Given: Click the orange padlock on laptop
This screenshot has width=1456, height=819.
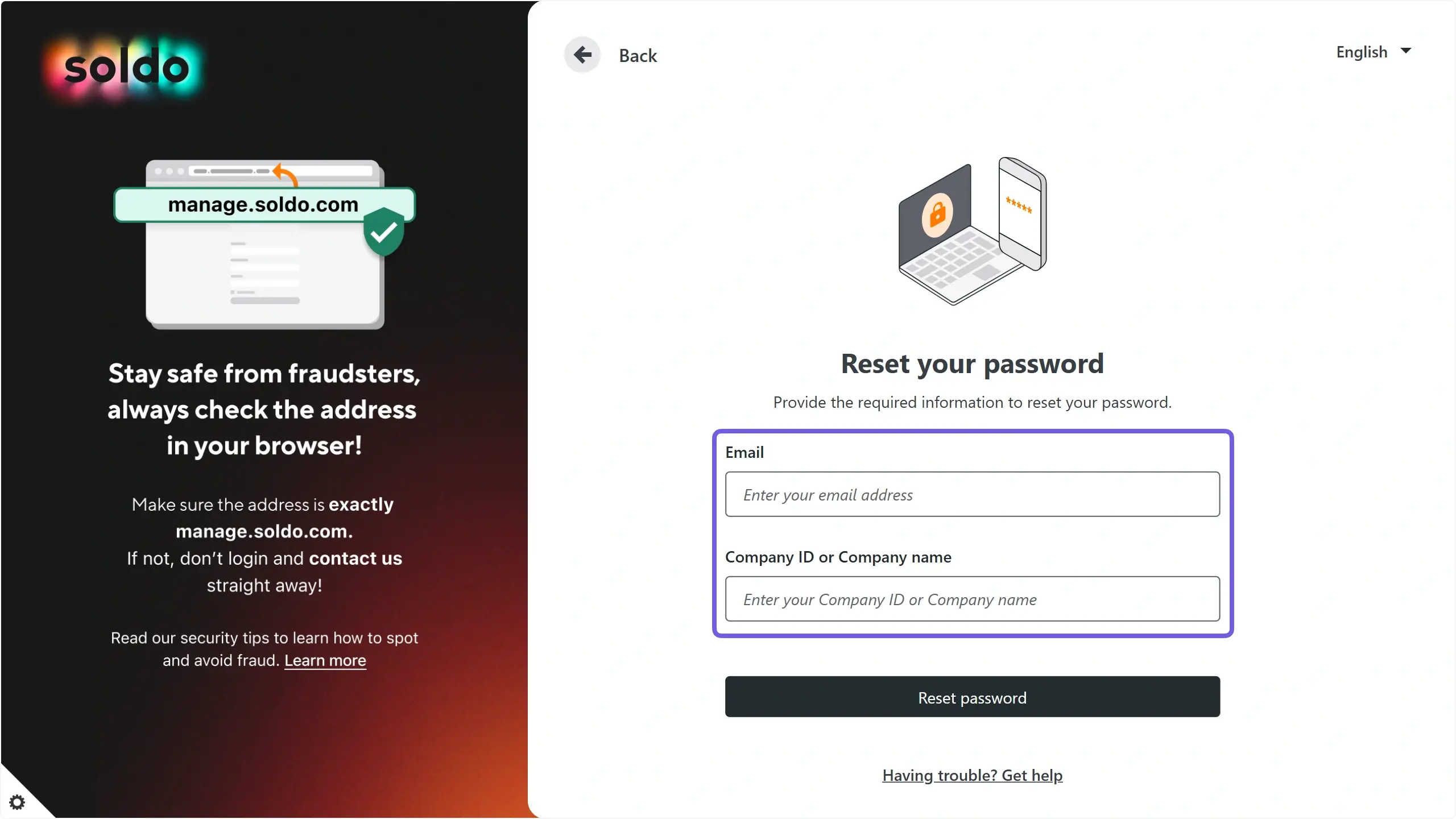Looking at the screenshot, I should pos(937,214).
